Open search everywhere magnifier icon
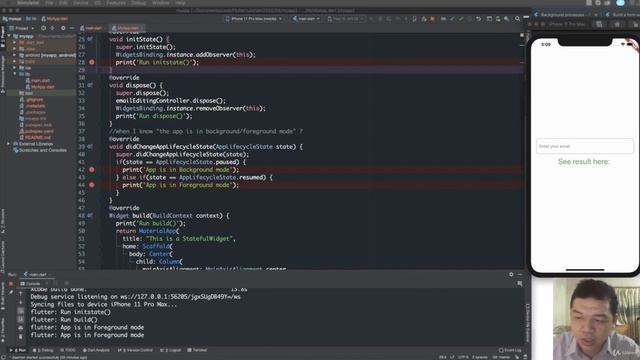 [518, 19]
